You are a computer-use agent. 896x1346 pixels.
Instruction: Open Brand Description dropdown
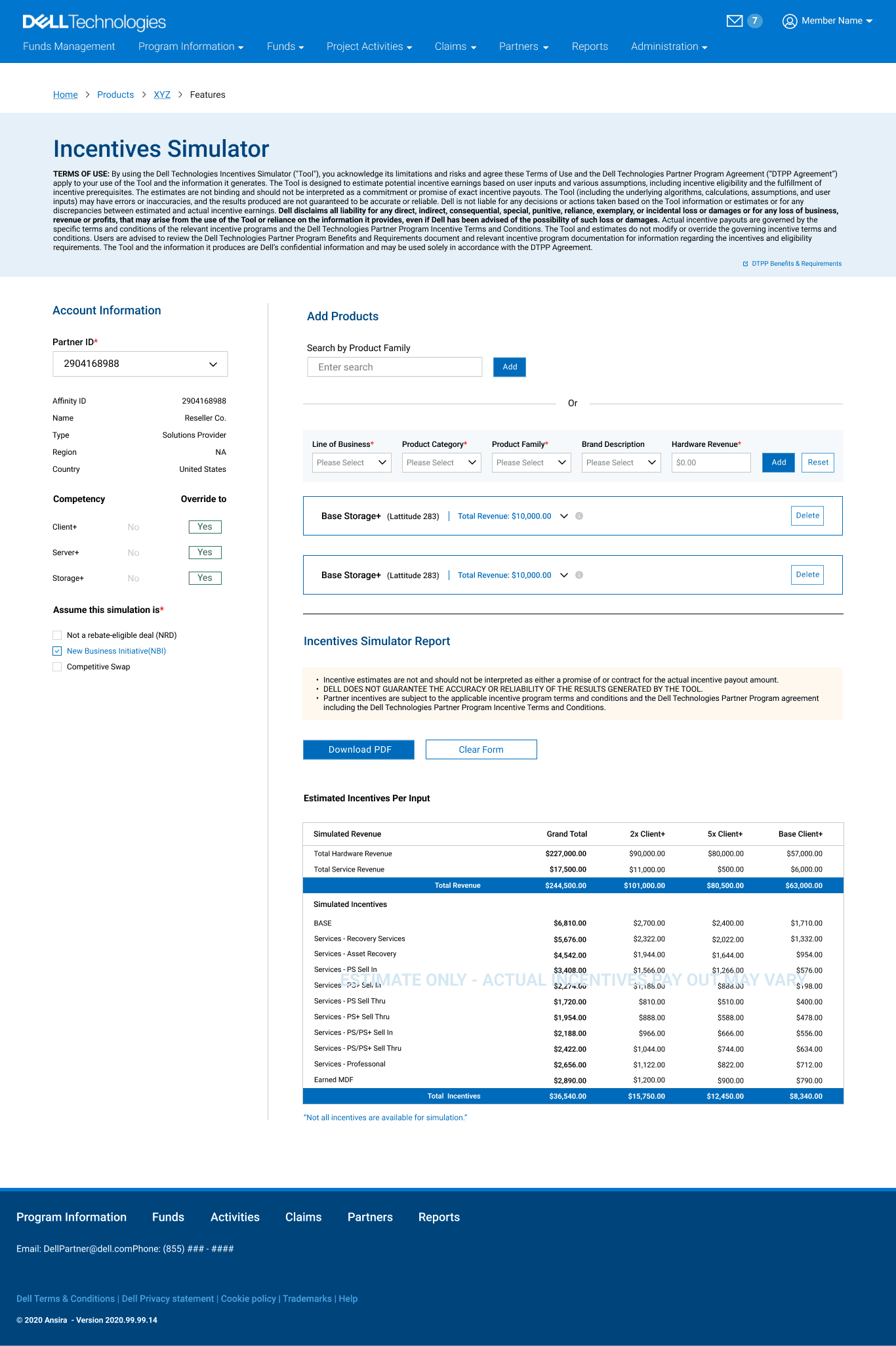point(621,463)
